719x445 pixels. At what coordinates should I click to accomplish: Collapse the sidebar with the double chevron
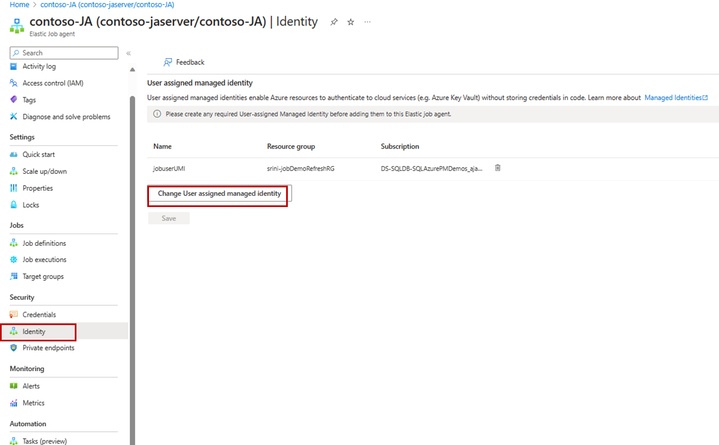pos(128,53)
